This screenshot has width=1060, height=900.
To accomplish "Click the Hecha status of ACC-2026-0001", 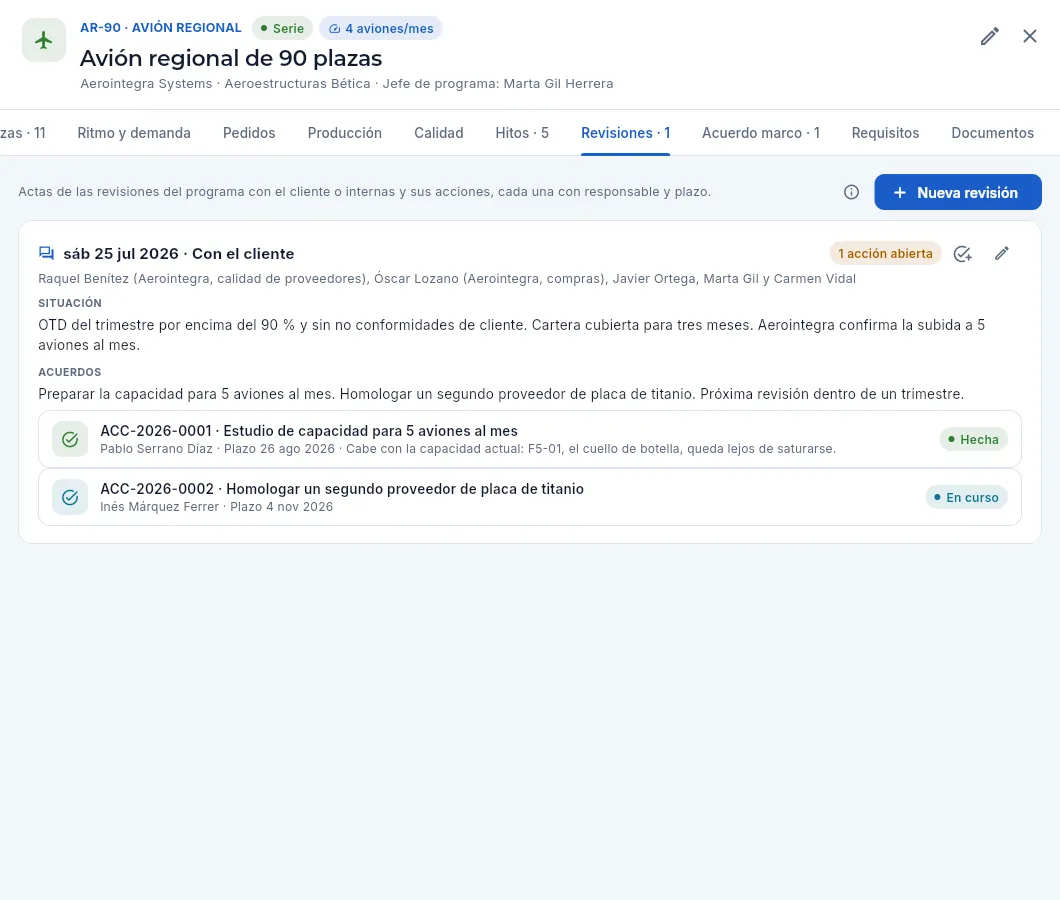I will pos(973,440).
